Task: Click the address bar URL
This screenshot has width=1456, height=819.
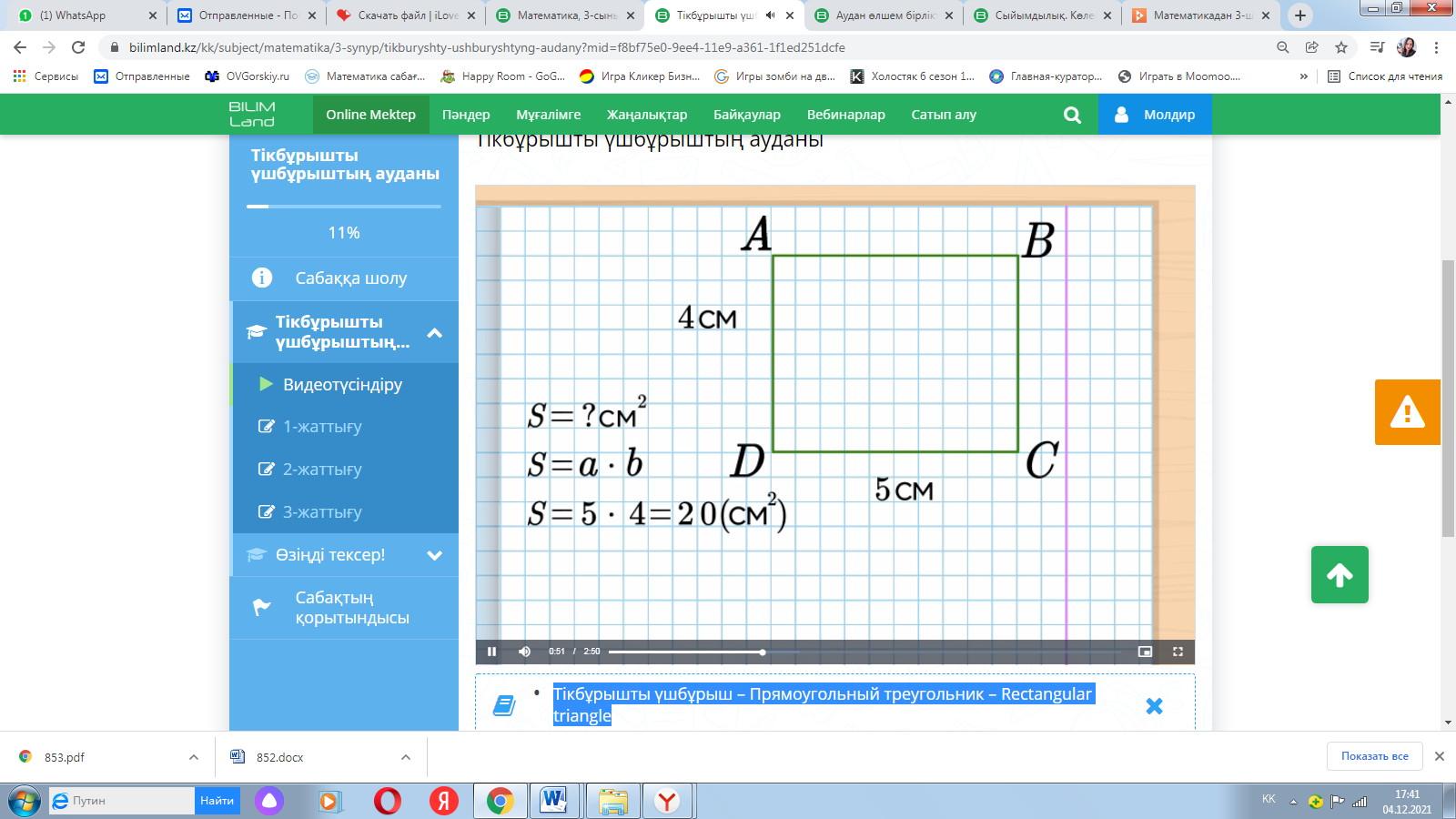Action: [487, 47]
